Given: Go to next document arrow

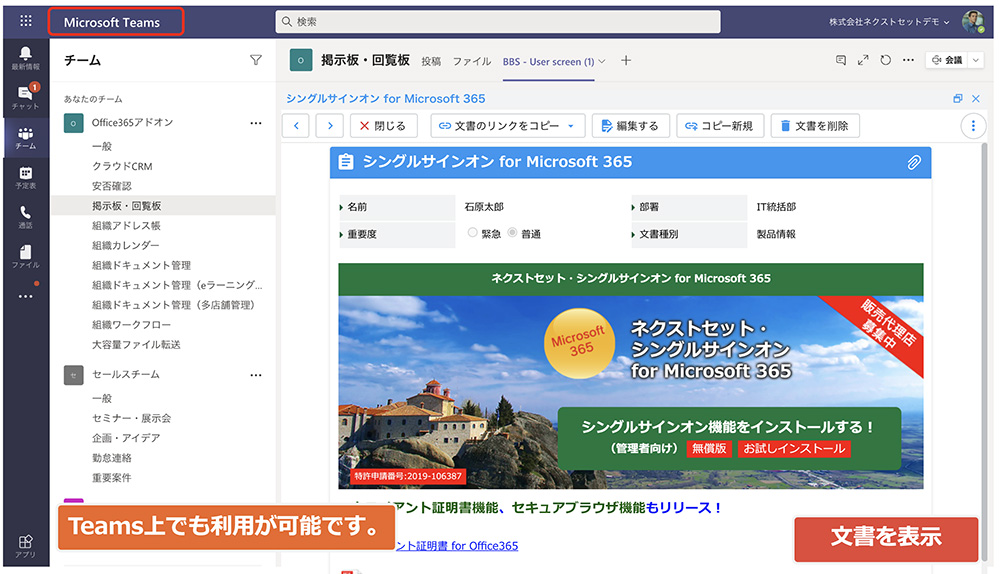Looking at the screenshot, I should point(330,126).
